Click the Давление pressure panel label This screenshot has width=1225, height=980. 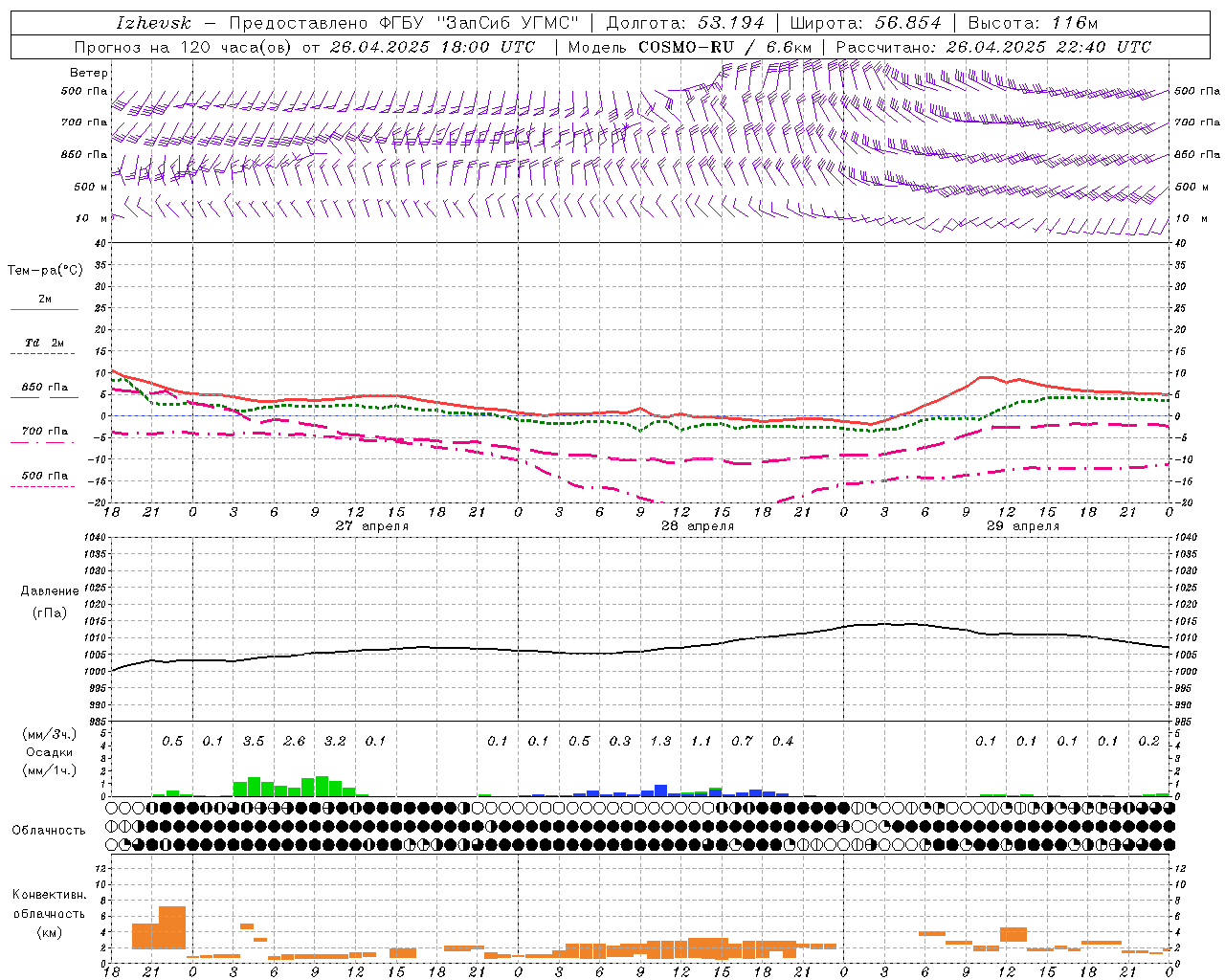tap(50, 591)
